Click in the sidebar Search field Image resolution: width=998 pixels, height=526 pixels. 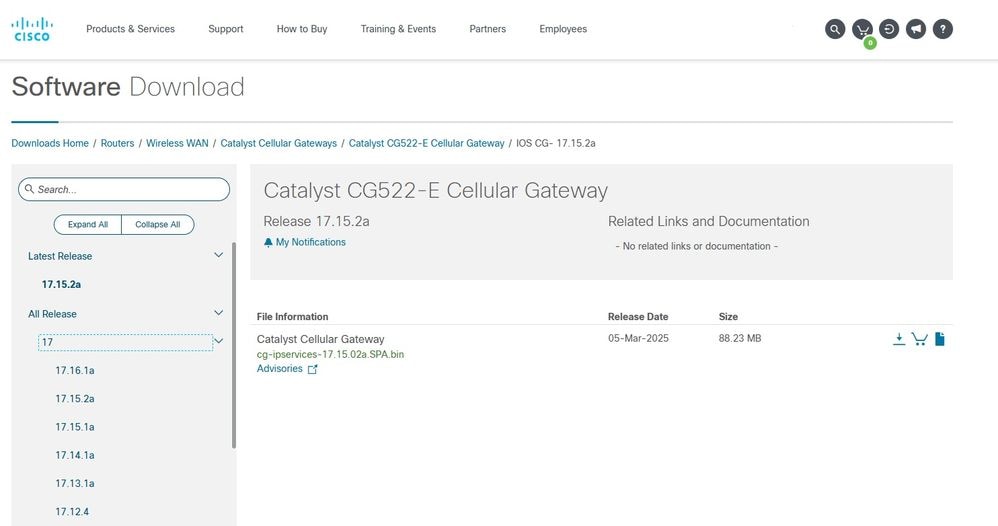[124, 189]
